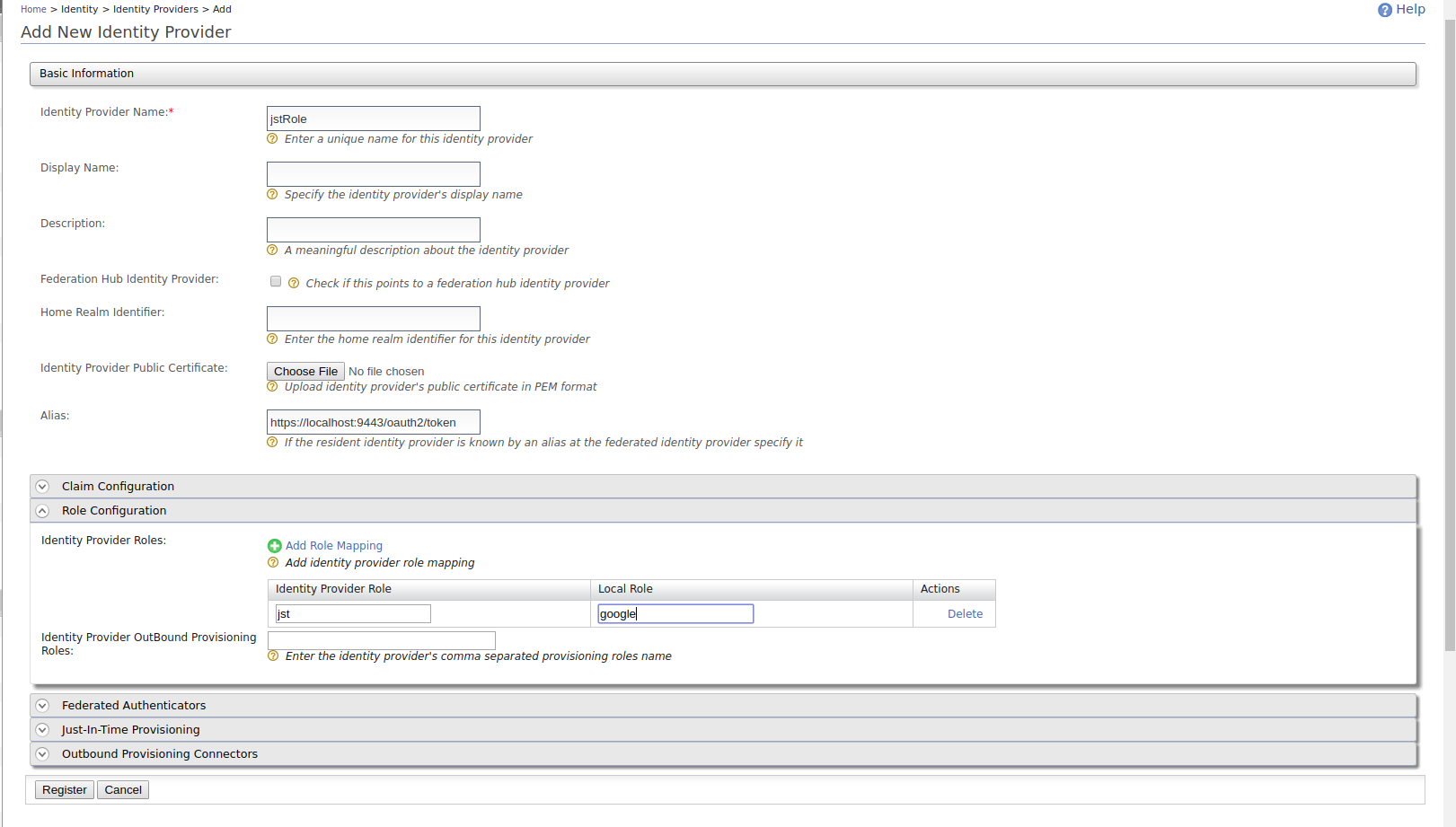Go to Home breadcrumb
Image resolution: width=1456 pixels, height=827 pixels.
33,9
